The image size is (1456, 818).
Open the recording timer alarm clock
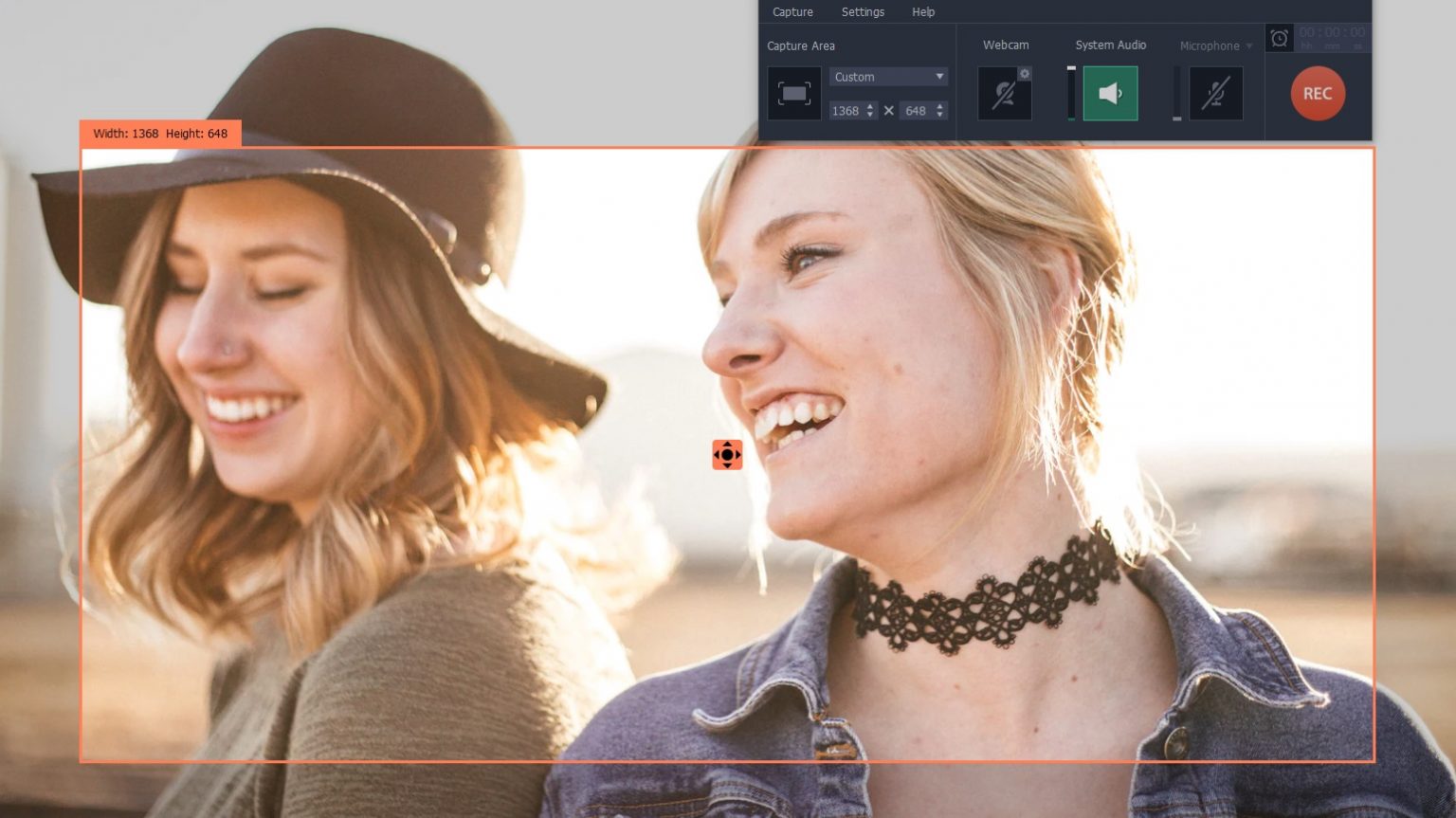click(1281, 39)
